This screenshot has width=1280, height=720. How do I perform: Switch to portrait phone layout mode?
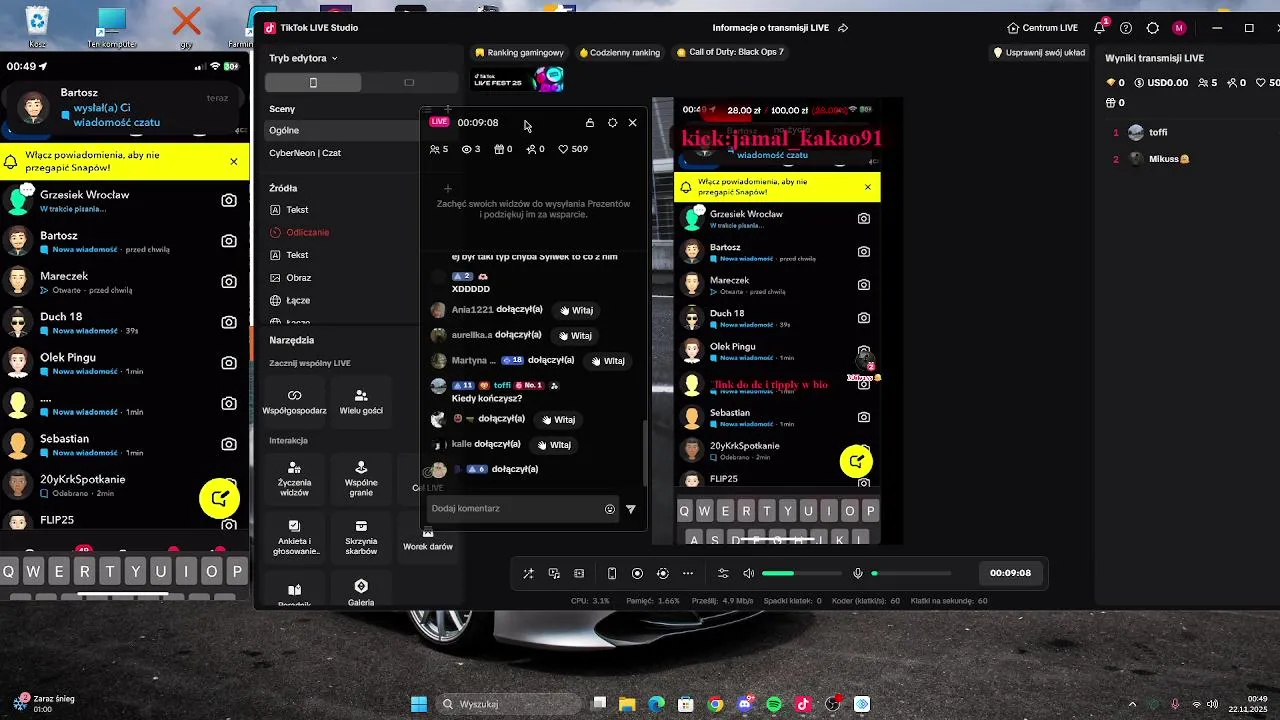tap(313, 83)
